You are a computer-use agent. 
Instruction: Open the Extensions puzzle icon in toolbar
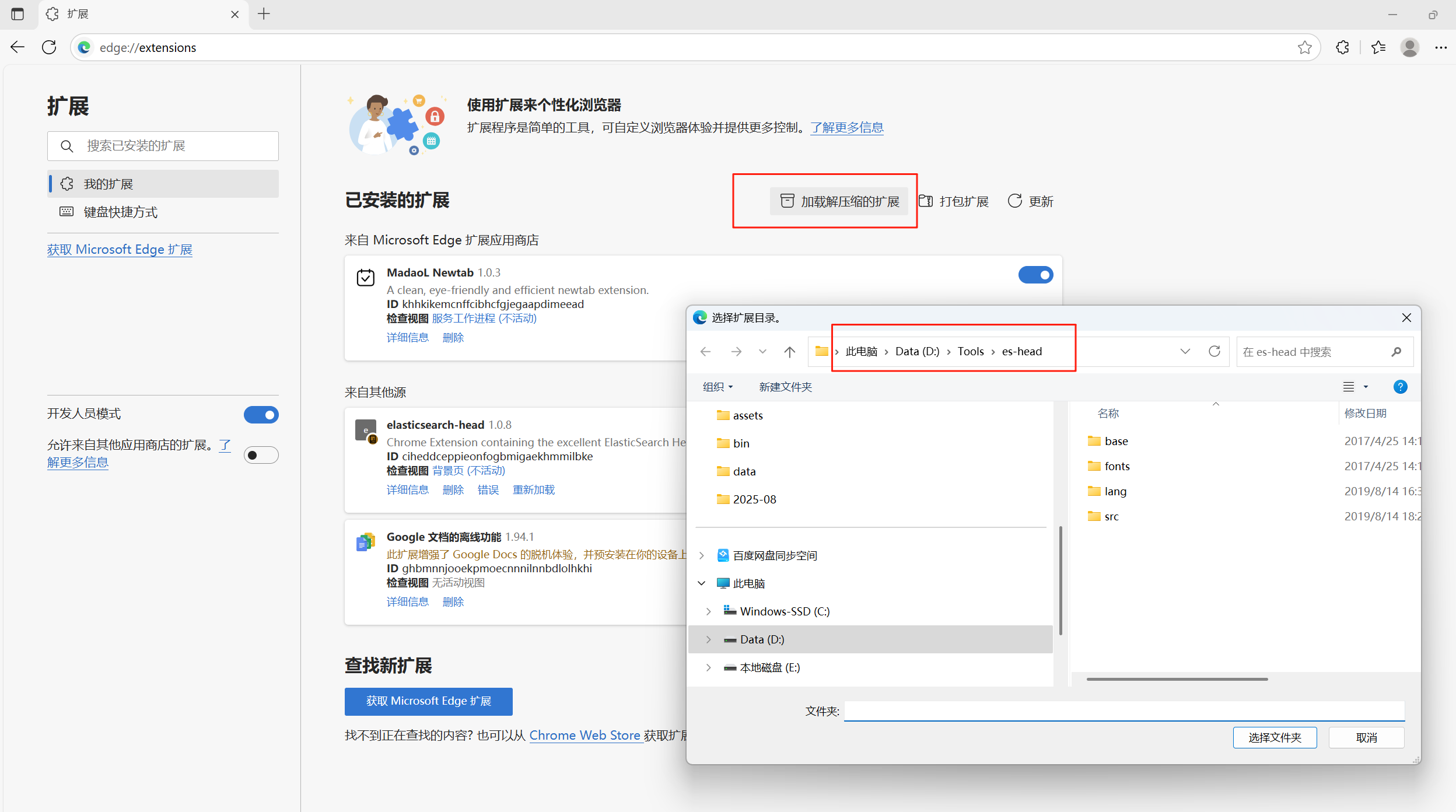(x=1342, y=47)
